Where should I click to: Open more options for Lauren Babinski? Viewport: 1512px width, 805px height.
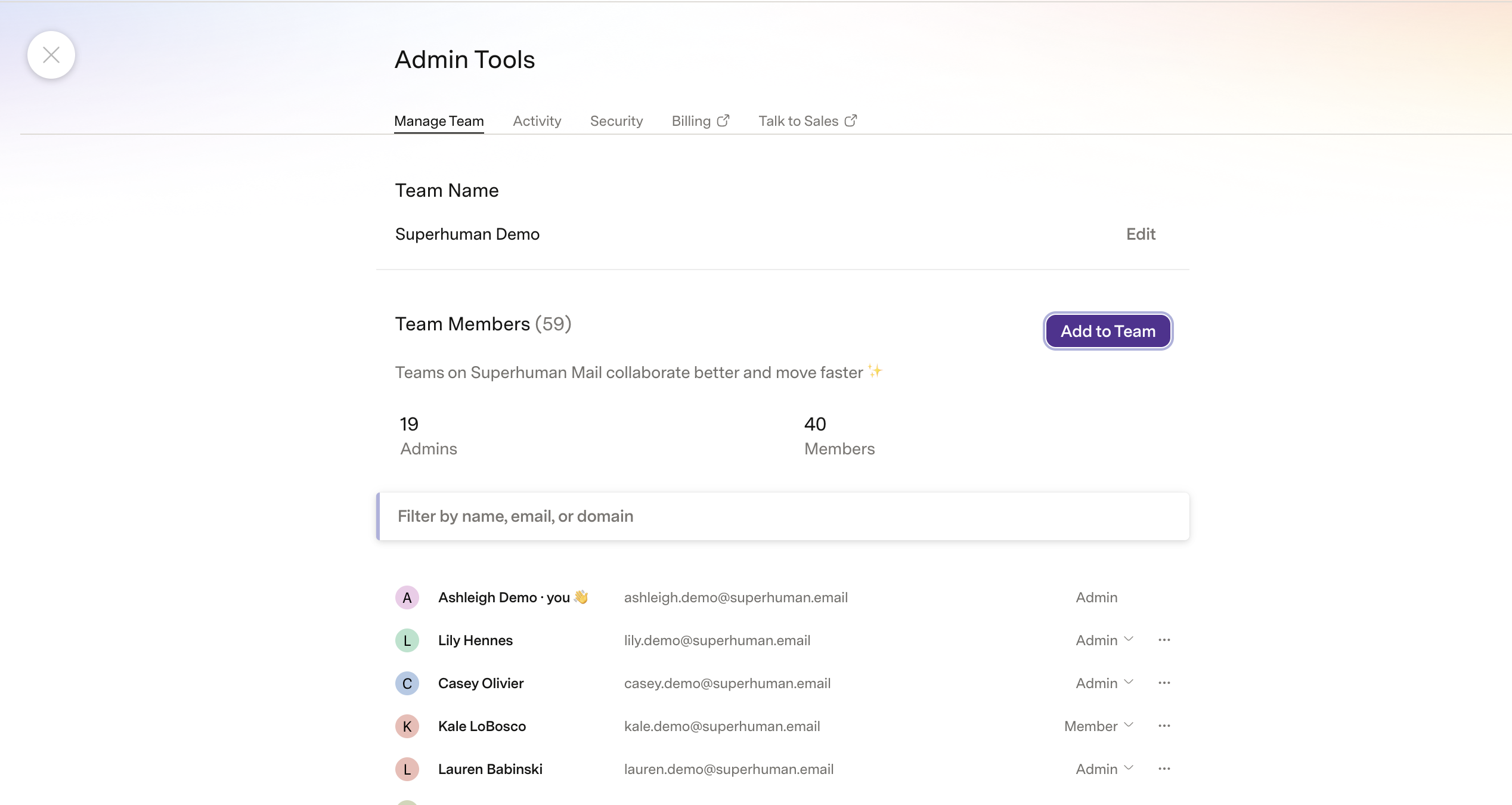pos(1164,769)
